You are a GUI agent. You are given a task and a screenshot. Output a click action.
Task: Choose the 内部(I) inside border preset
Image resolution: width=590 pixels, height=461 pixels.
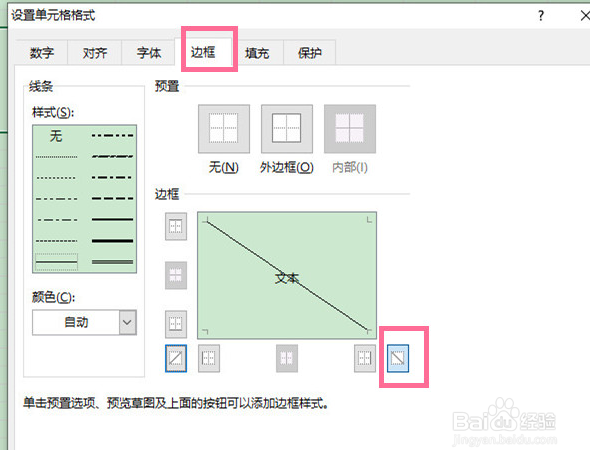350,129
